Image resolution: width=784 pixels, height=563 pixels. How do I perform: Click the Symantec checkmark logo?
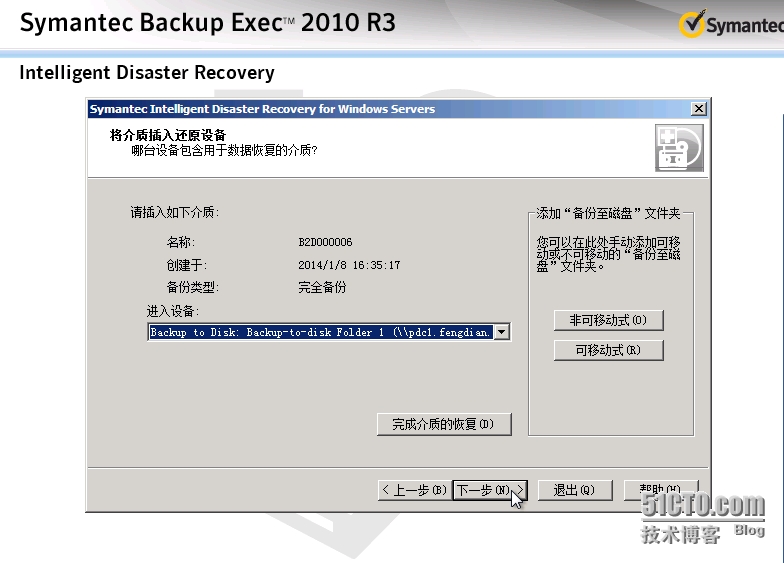(x=692, y=23)
